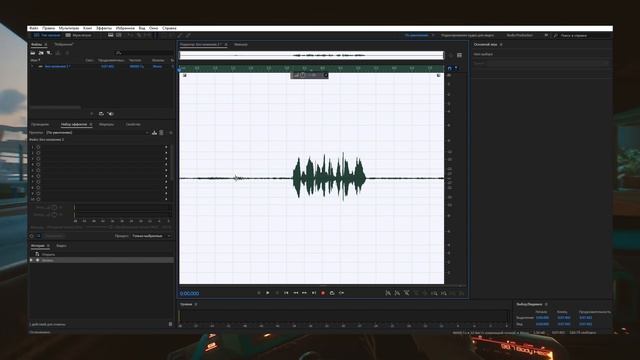Screen dimensions: 640x360
Task: Select Radio Production workspace
Action: 520,36
